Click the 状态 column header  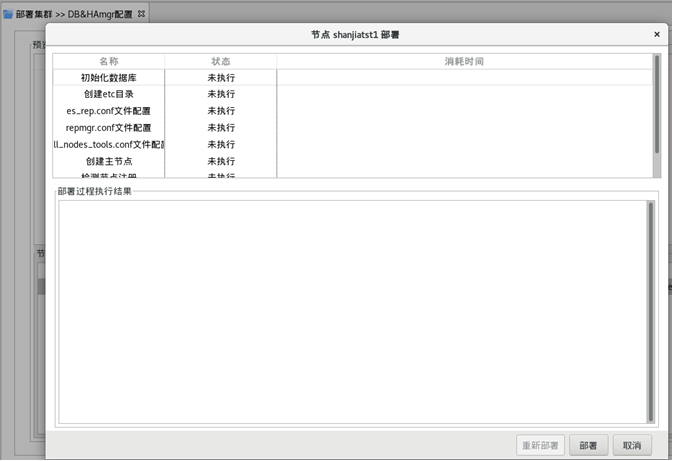click(221, 61)
